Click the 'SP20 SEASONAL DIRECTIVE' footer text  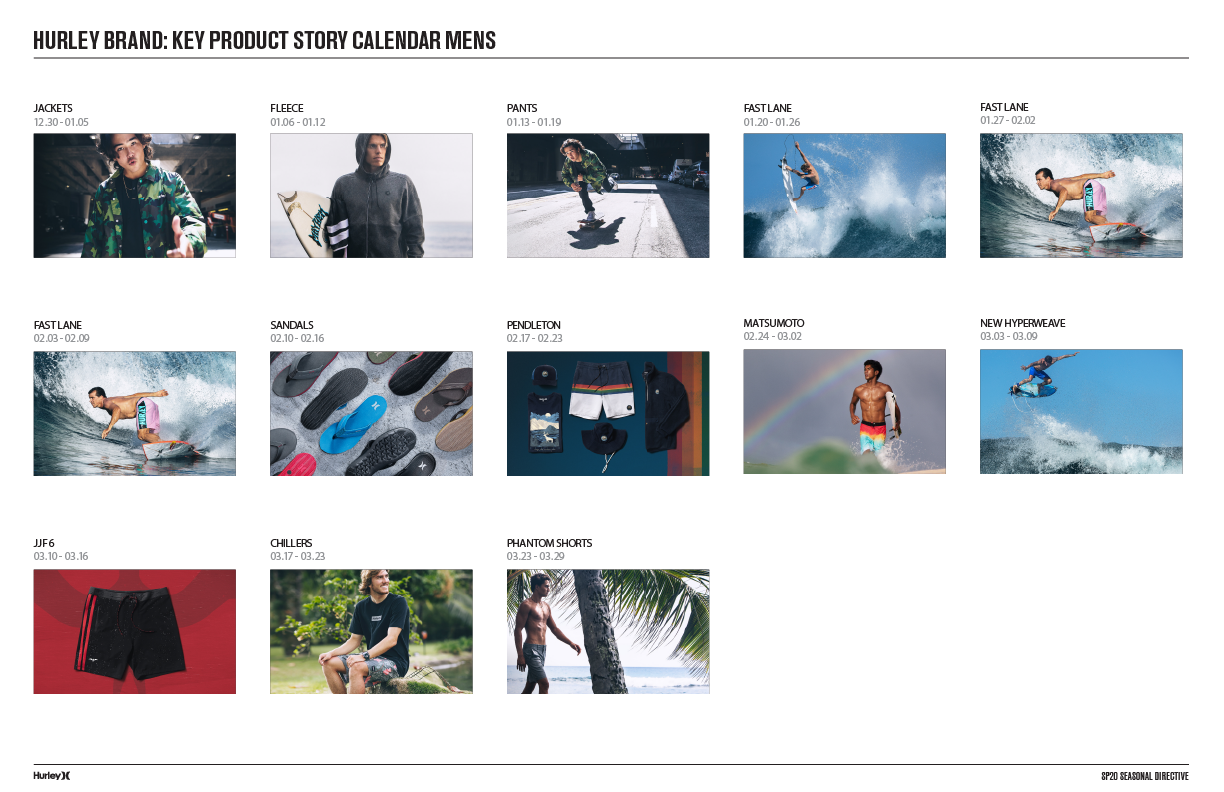(x=1144, y=776)
